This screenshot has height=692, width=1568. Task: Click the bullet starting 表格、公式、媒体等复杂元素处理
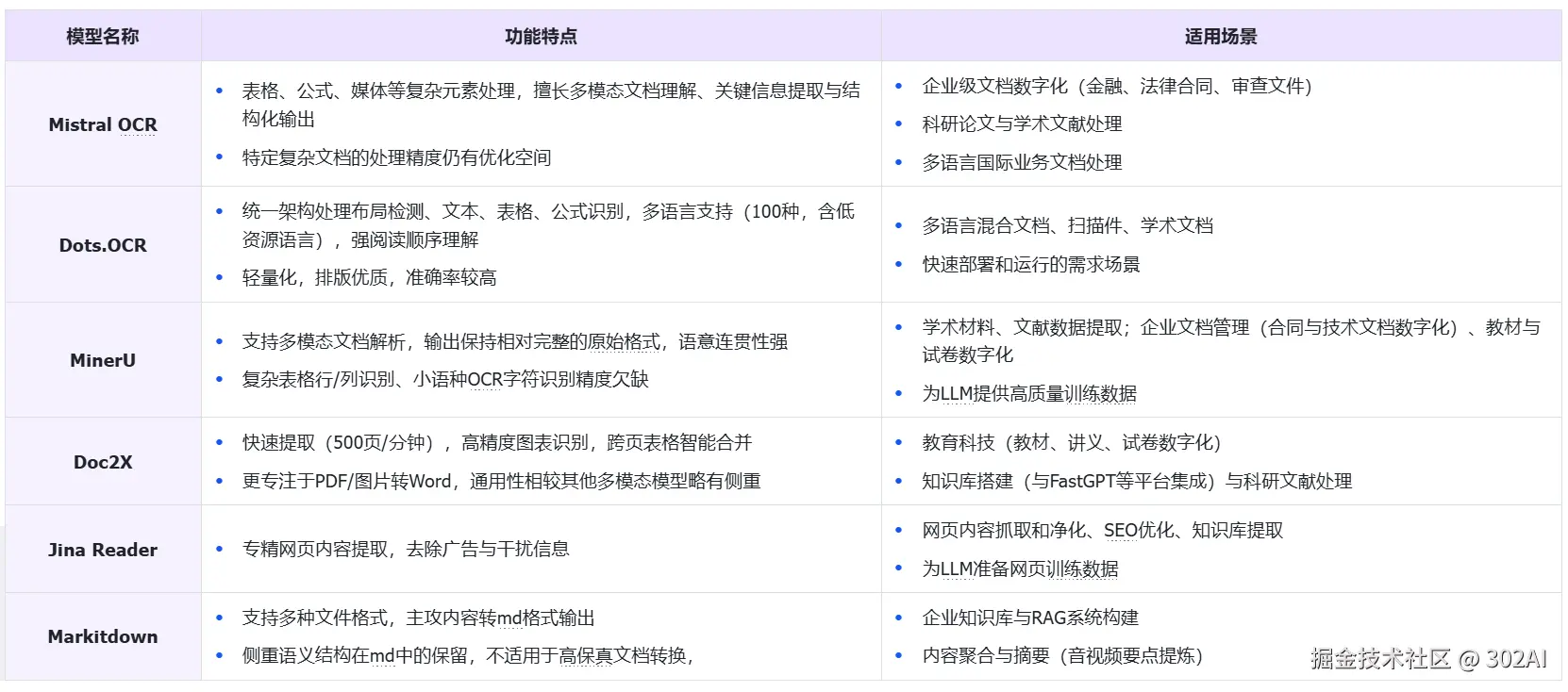click(551, 105)
